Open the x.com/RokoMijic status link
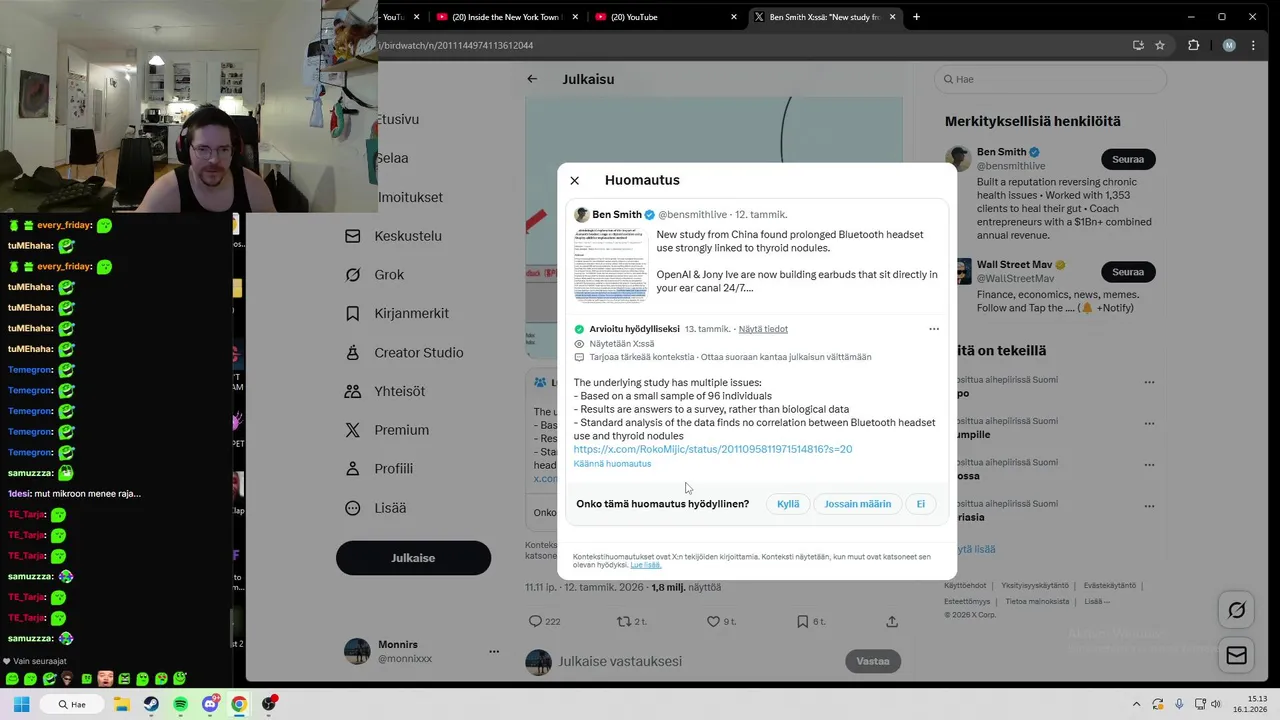 pos(713,449)
